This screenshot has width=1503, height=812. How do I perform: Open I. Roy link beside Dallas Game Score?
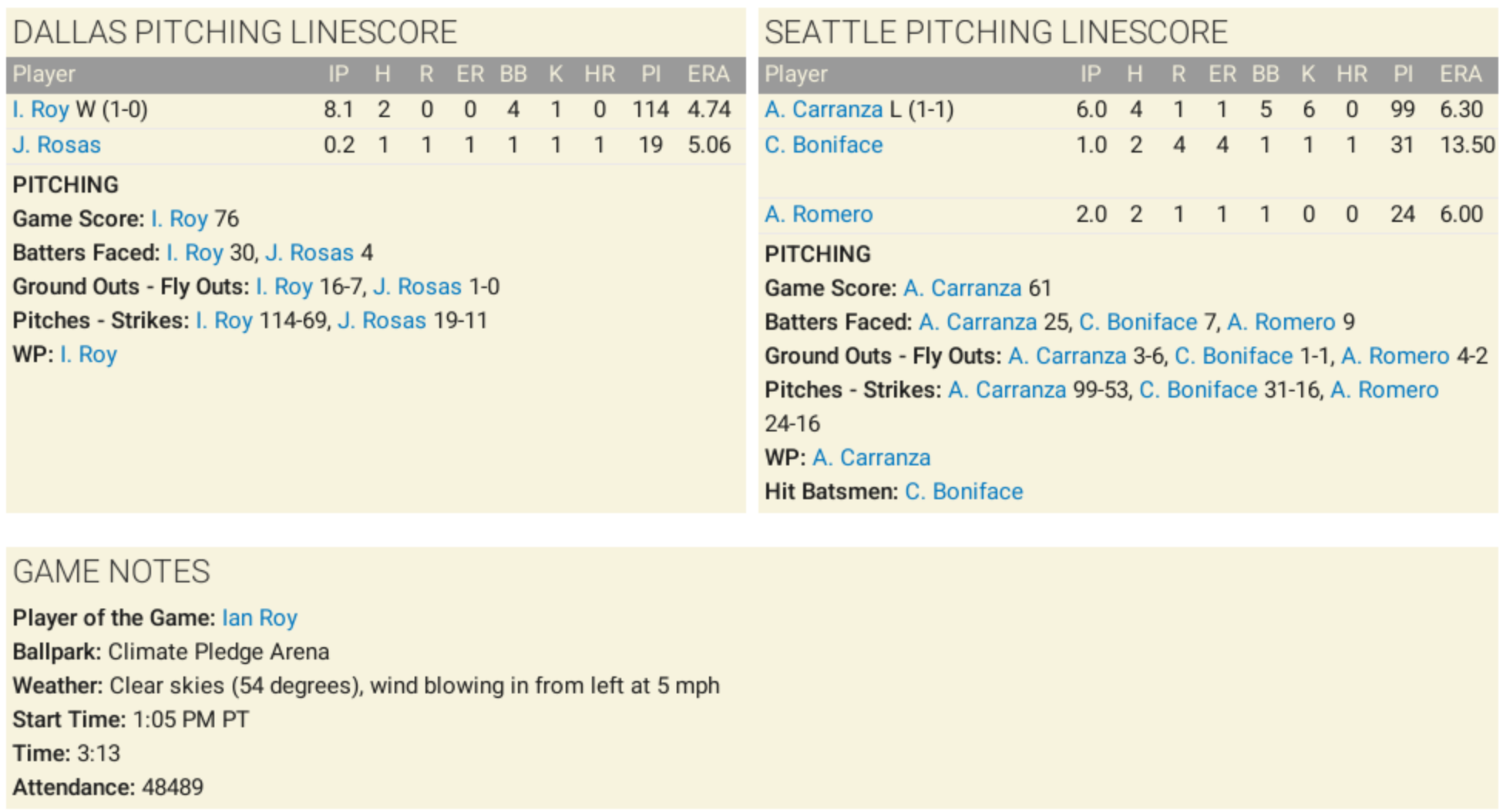[x=179, y=219]
